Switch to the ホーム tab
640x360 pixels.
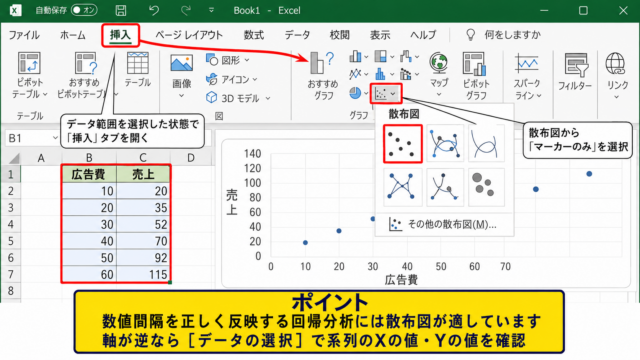click(x=73, y=35)
